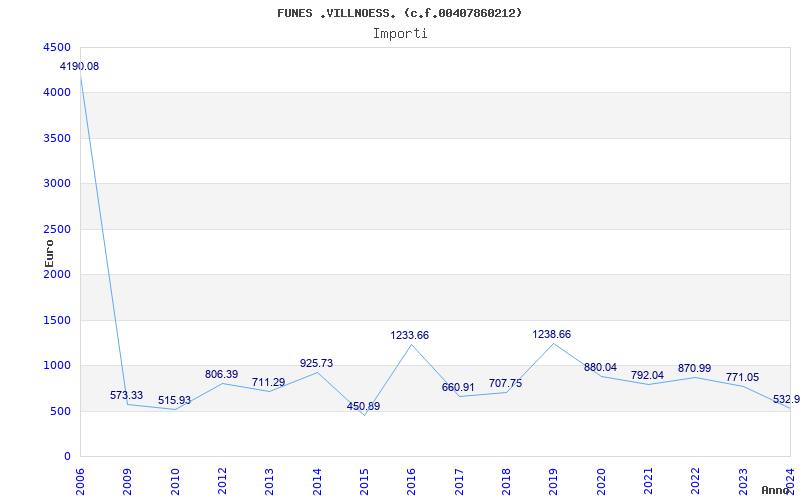The image size is (800, 500).
Task: Click the 806.39 value label
Action: click(x=221, y=374)
